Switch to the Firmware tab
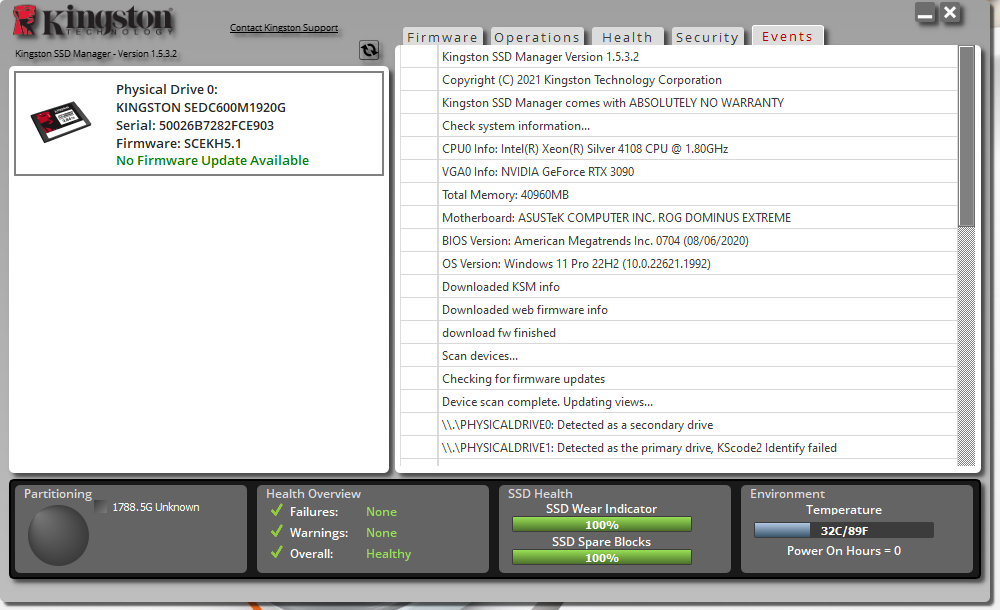1000x610 pixels. pos(442,37)
